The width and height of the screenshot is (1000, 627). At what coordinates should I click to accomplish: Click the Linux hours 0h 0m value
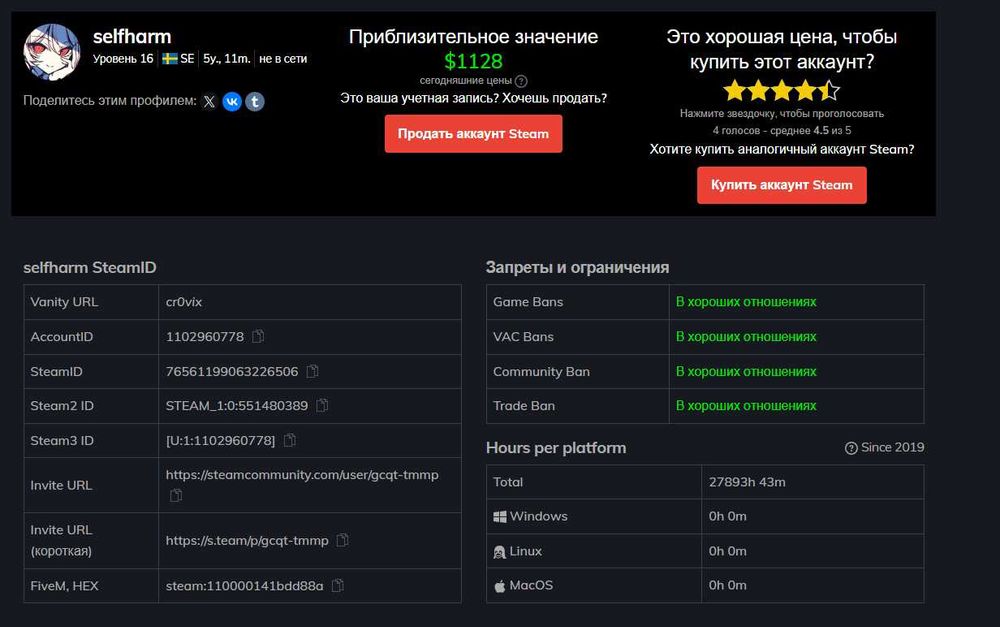[x=728, y=551]
